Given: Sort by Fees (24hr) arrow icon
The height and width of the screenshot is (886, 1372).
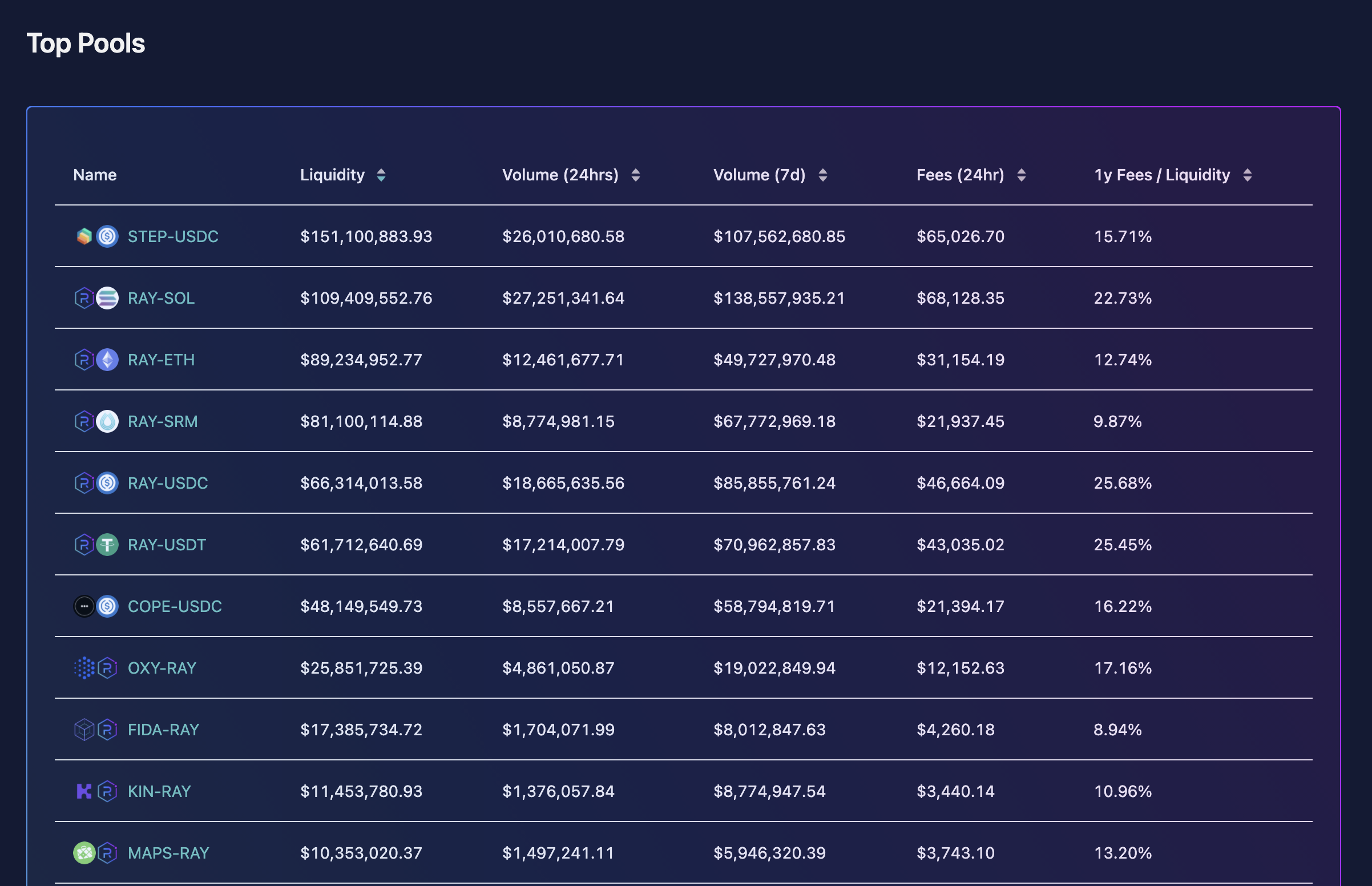Looking at the screenshot, I should coord(1021,175).
